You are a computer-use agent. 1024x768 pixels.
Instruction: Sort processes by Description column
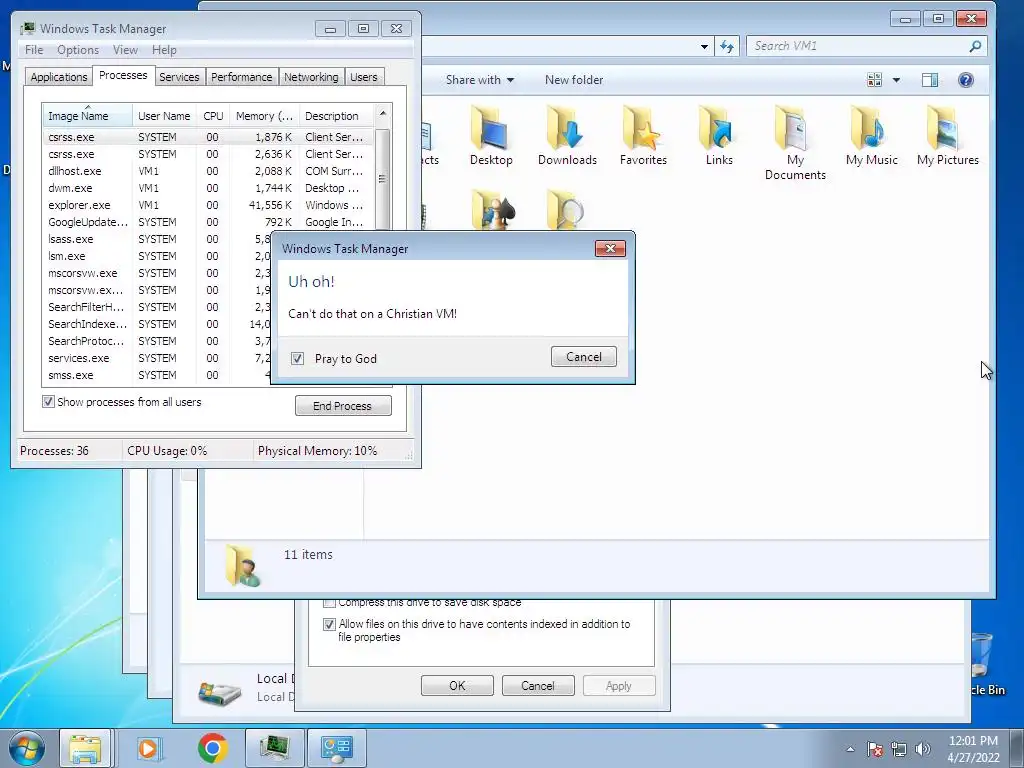336,116
